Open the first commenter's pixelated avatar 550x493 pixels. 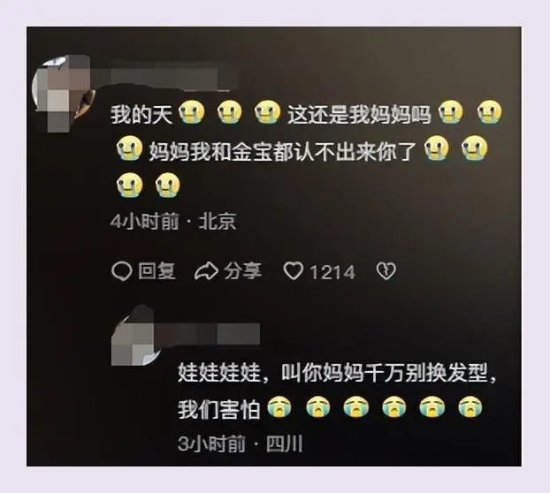click(62, 92)
